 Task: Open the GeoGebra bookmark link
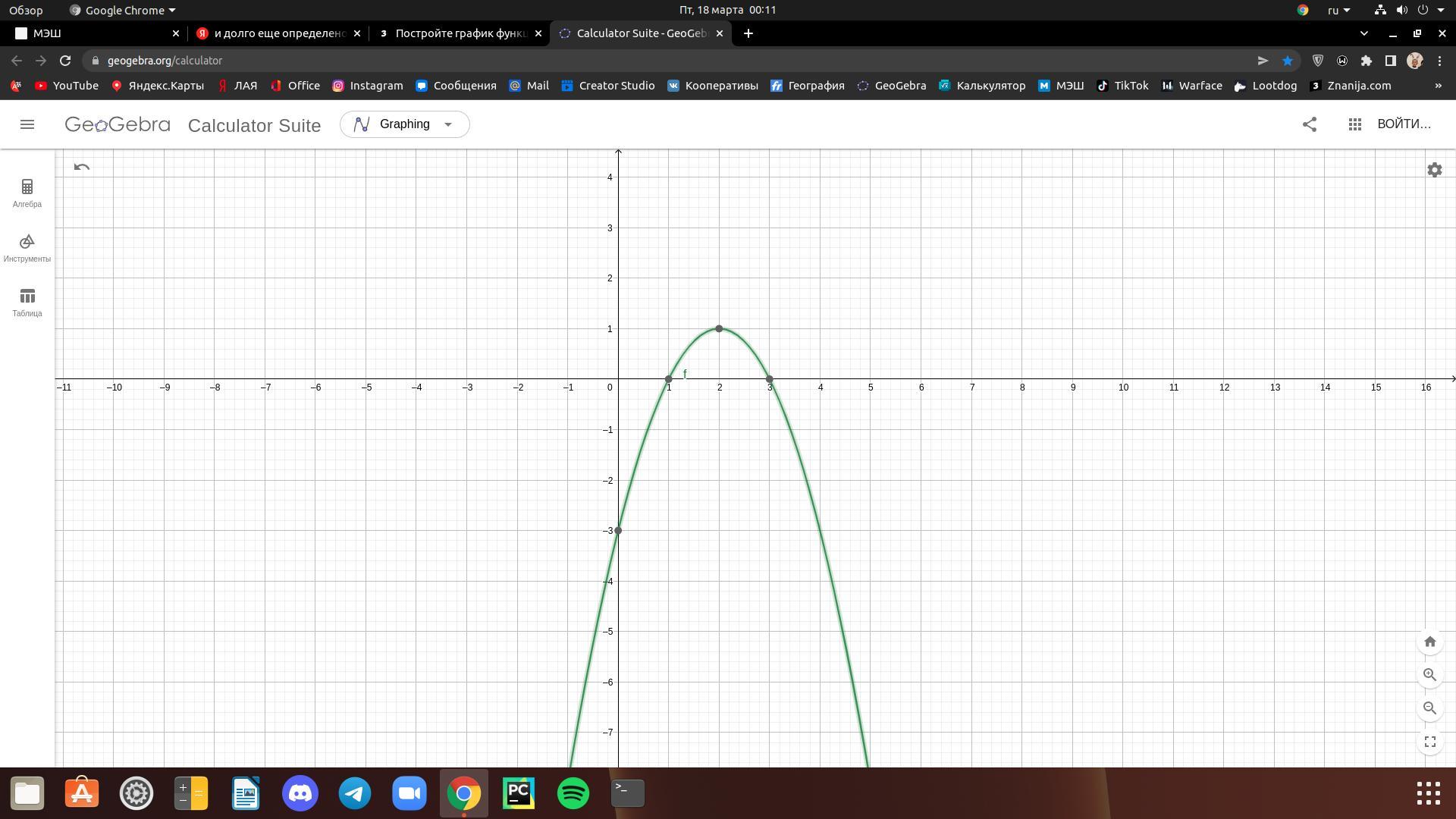pyautogui.click(x=891, y=86)
